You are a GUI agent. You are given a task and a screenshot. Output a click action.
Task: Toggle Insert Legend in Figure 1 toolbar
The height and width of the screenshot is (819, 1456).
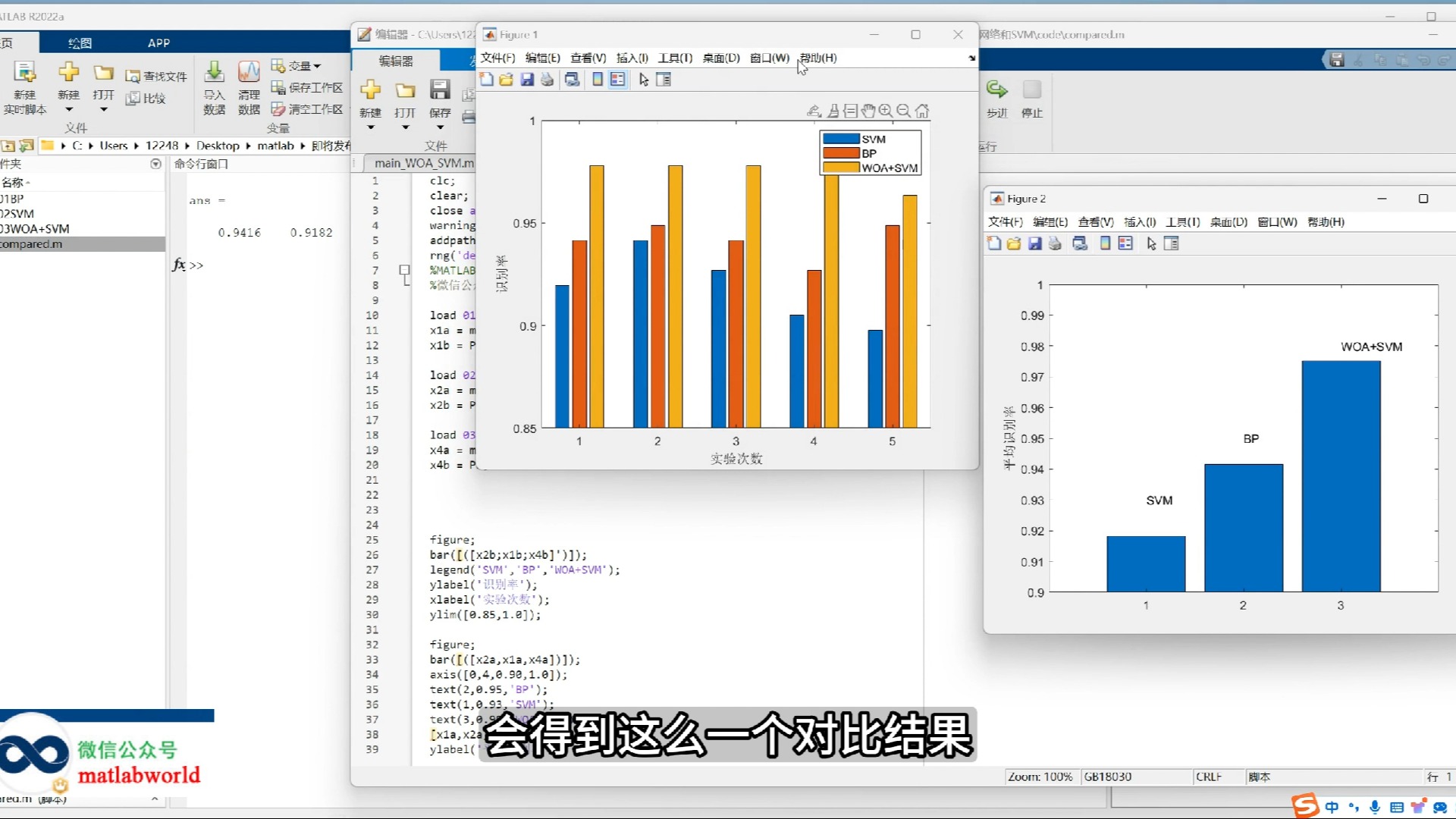click(x=618, y=80)
